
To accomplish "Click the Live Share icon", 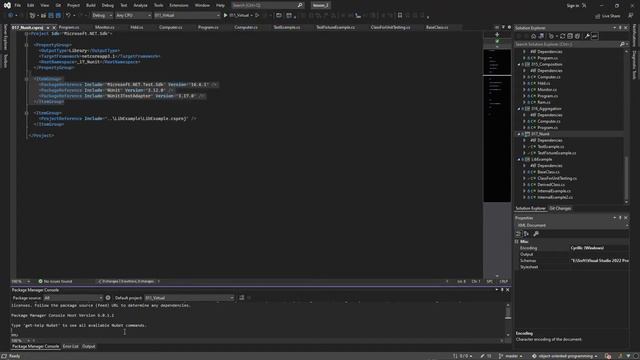I will (598, 16).
